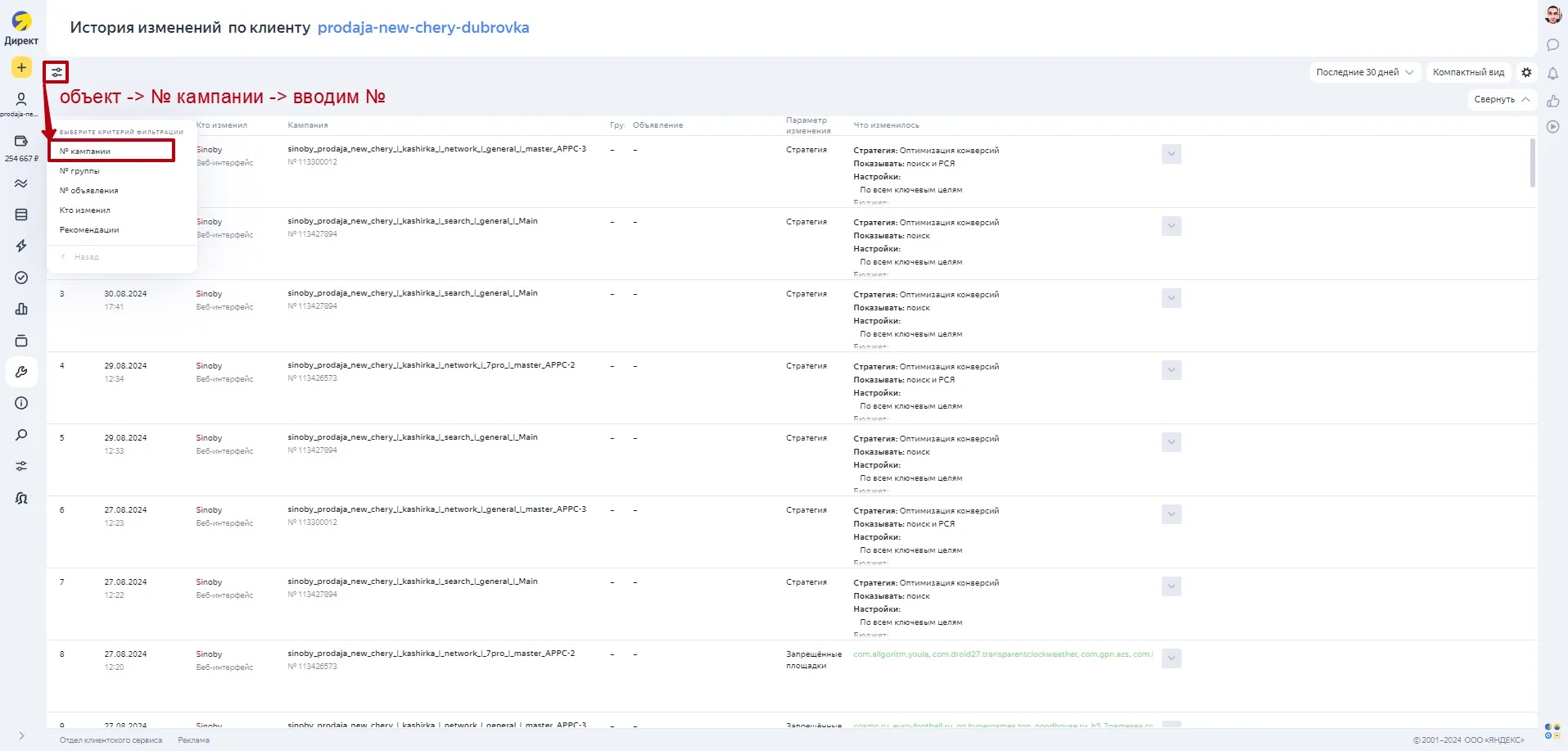
Task: Open the Последние 30 дней period dropdown
Action: [x=1364, y=72]
